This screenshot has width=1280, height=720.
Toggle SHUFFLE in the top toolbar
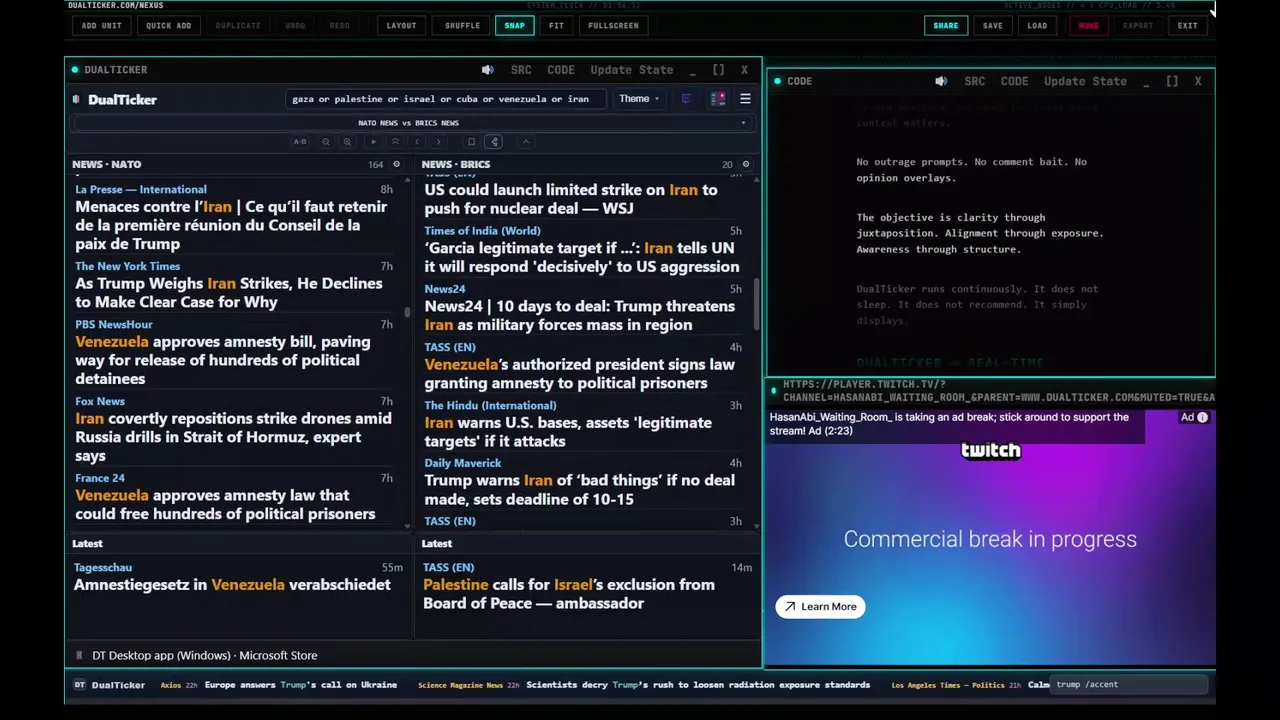point(462,25)
